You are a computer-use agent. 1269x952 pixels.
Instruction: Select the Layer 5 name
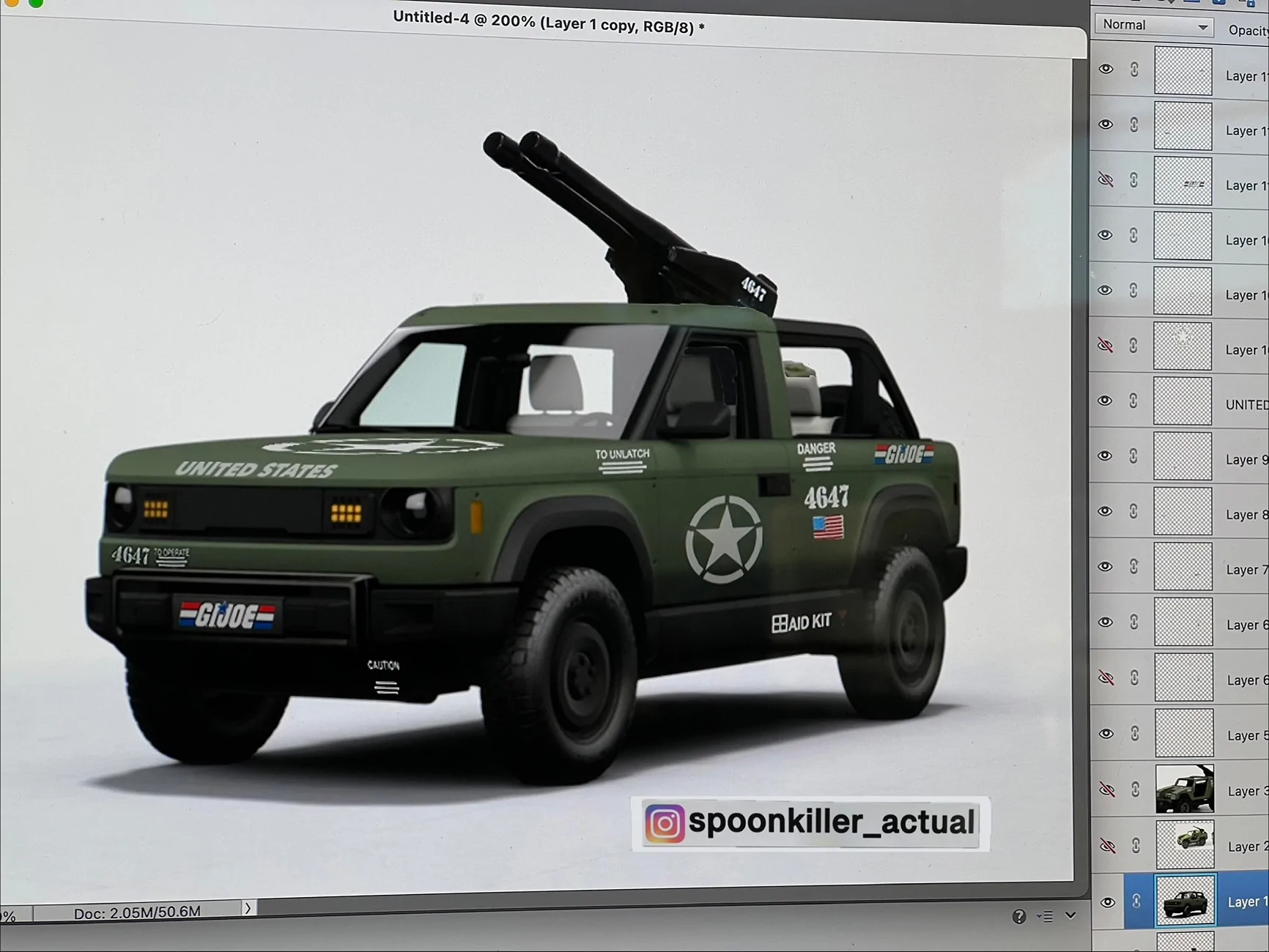(1248, 736)
